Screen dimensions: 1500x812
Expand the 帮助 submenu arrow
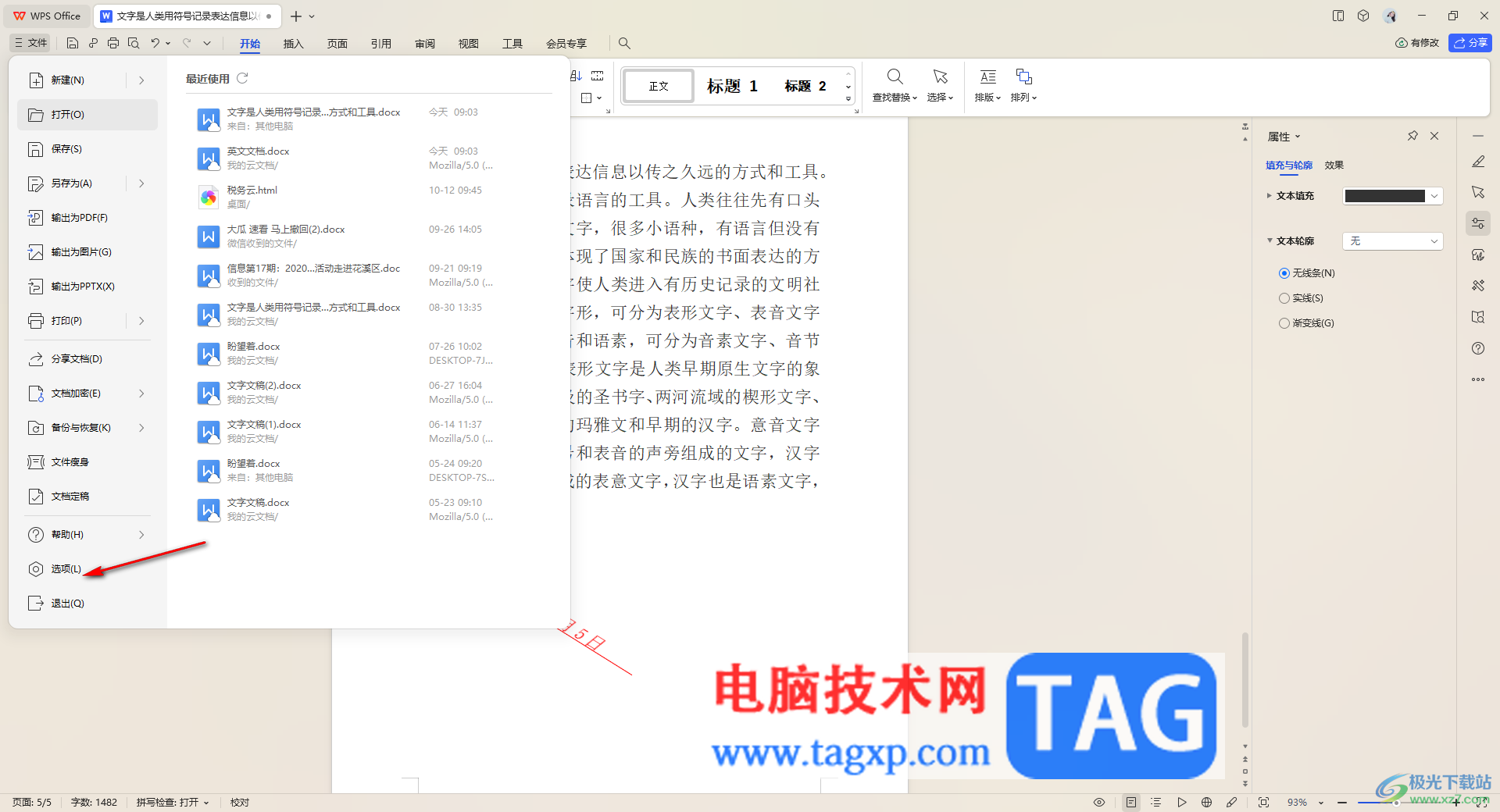[x=141, y=535]
